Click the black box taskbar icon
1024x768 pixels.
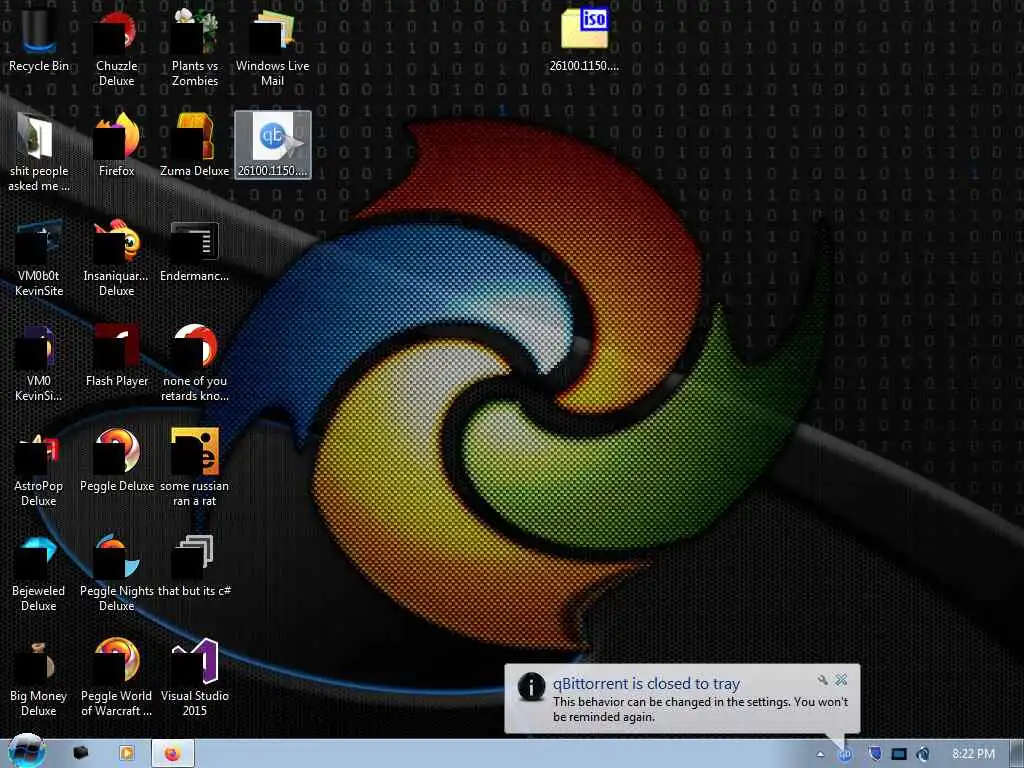point(81,753)
